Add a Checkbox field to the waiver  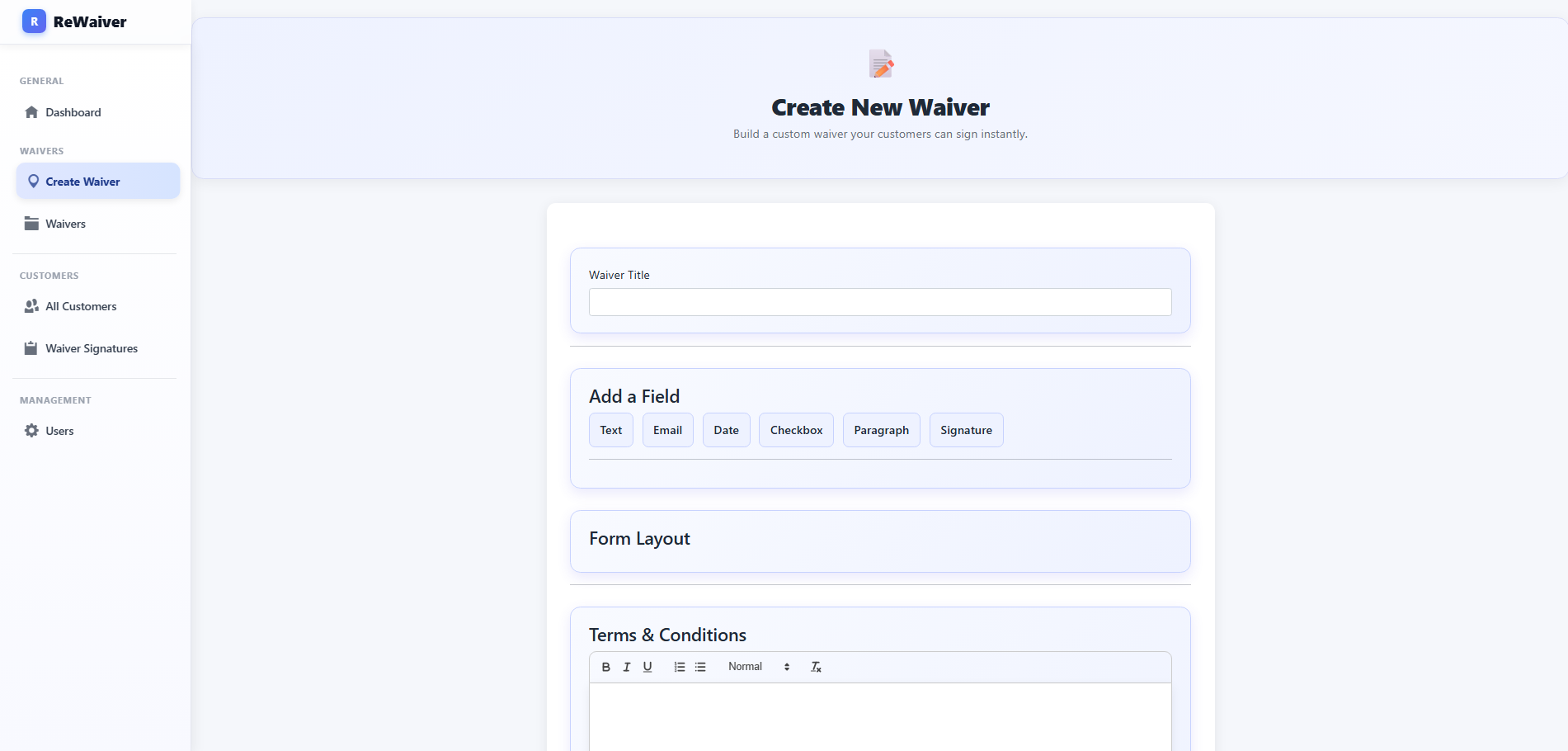click(x=795, y=429)
